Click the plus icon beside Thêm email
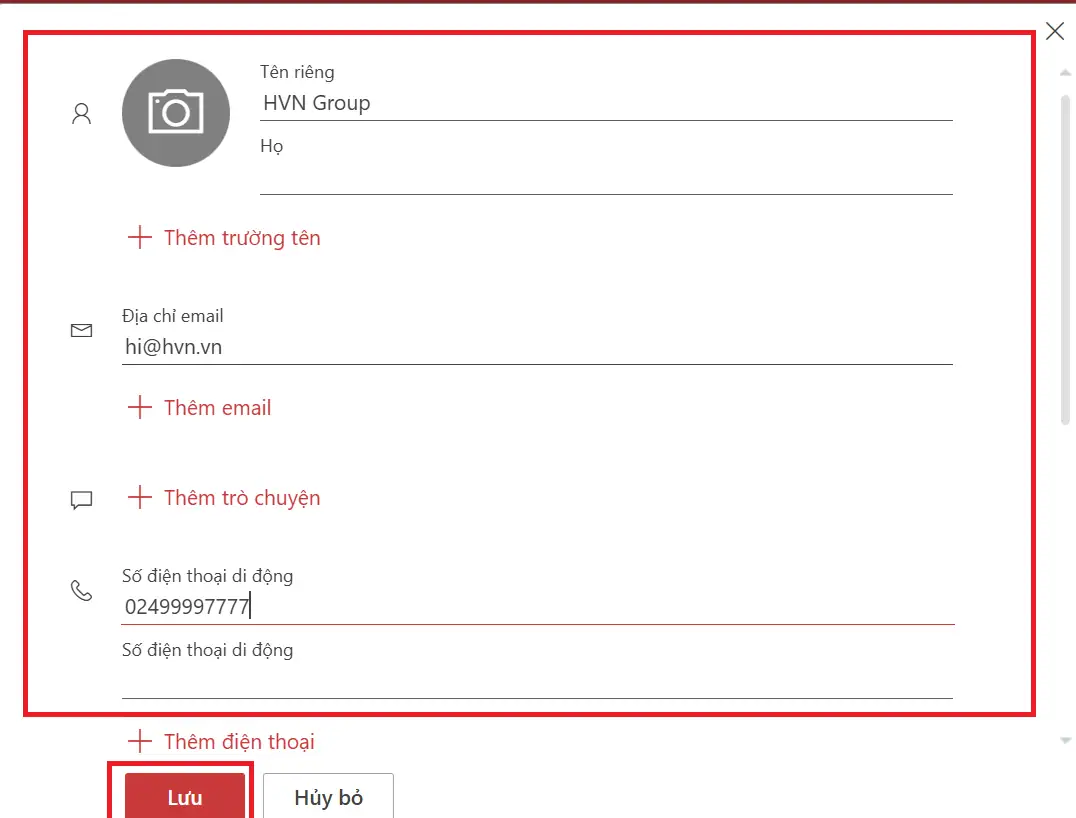1076x818 pixels. (x=139, y=407)
